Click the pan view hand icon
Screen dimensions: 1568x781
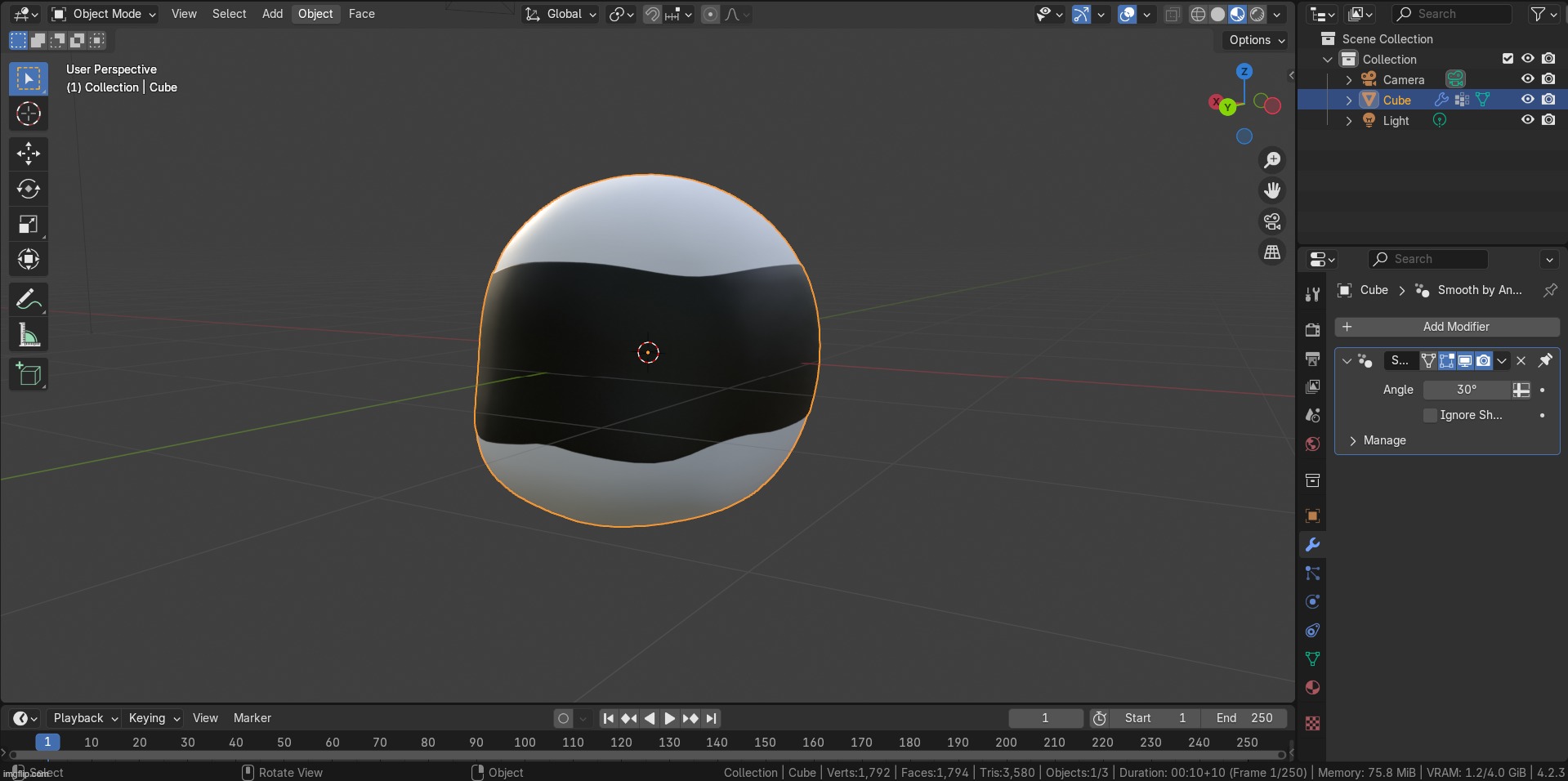[1272, 190]
